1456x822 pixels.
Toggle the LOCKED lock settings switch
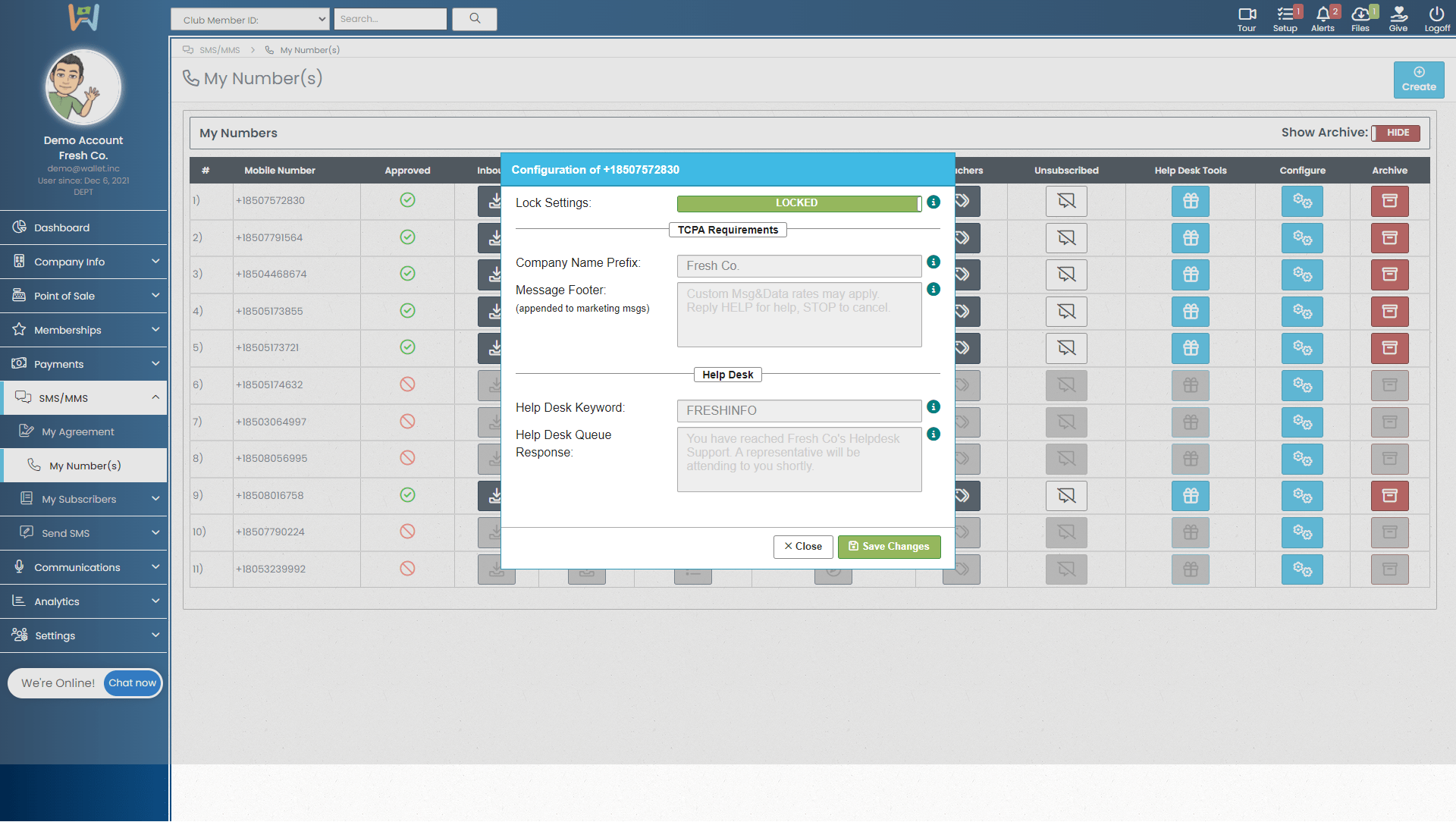(x=799, y=203)
